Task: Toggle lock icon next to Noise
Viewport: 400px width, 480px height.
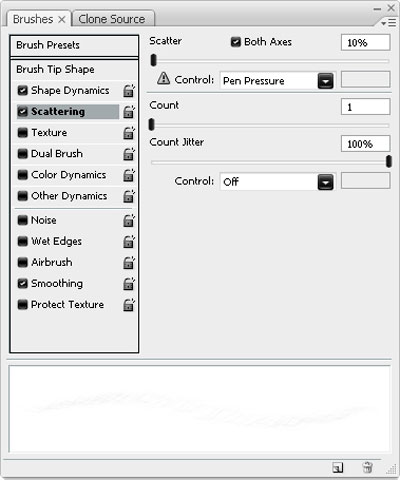Action: click(129, 220)
